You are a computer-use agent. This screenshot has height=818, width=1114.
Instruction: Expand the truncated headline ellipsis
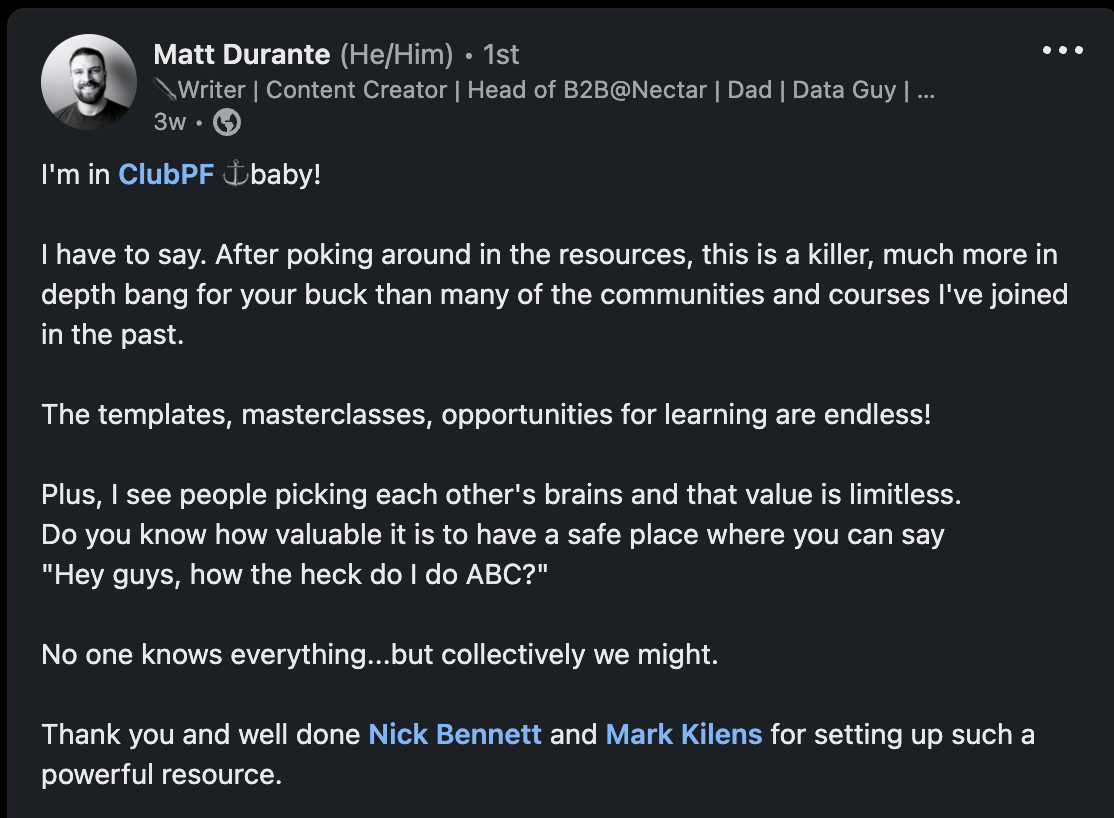925,90
